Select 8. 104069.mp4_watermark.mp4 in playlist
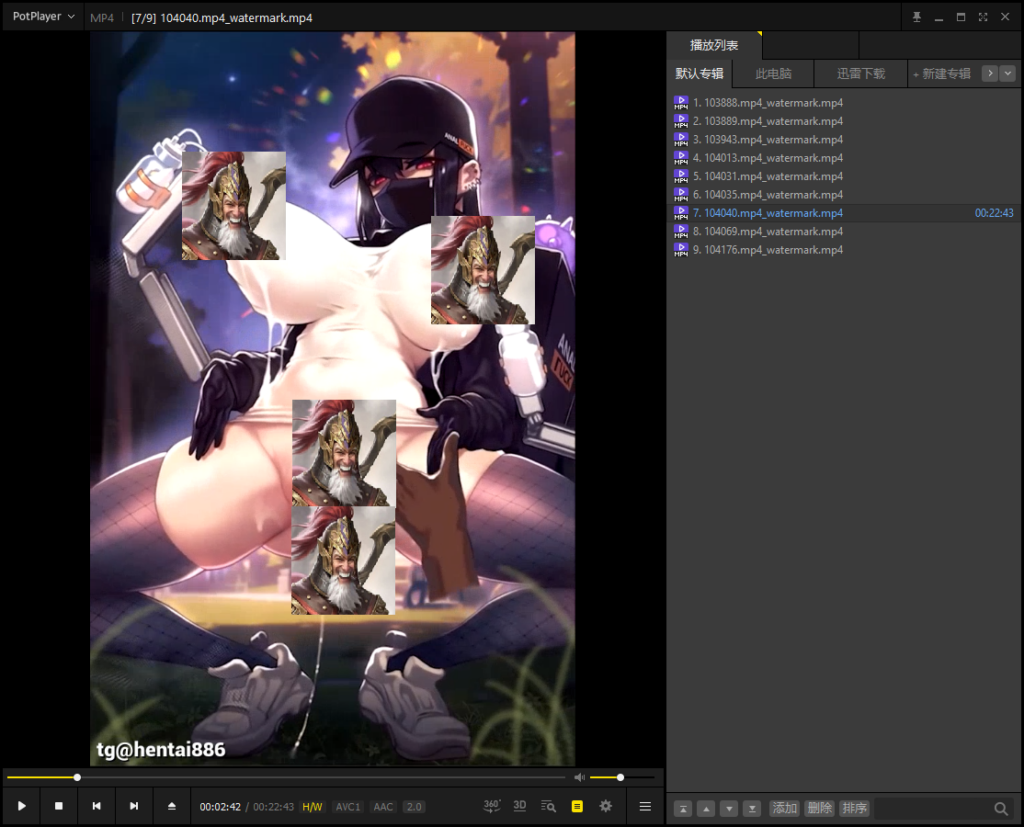 [x=844, y=231]
